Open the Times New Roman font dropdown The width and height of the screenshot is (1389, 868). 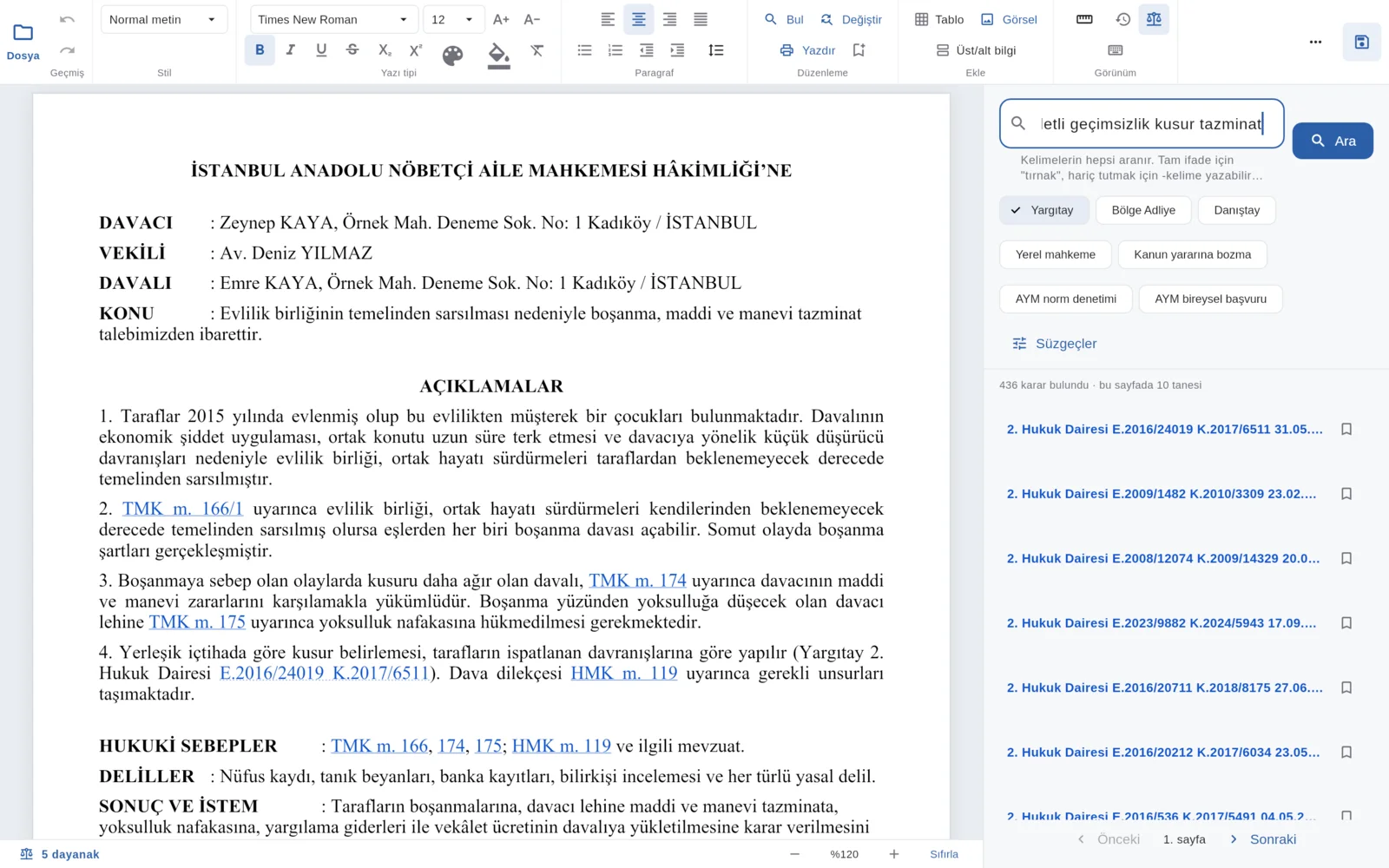click(333, 19)
